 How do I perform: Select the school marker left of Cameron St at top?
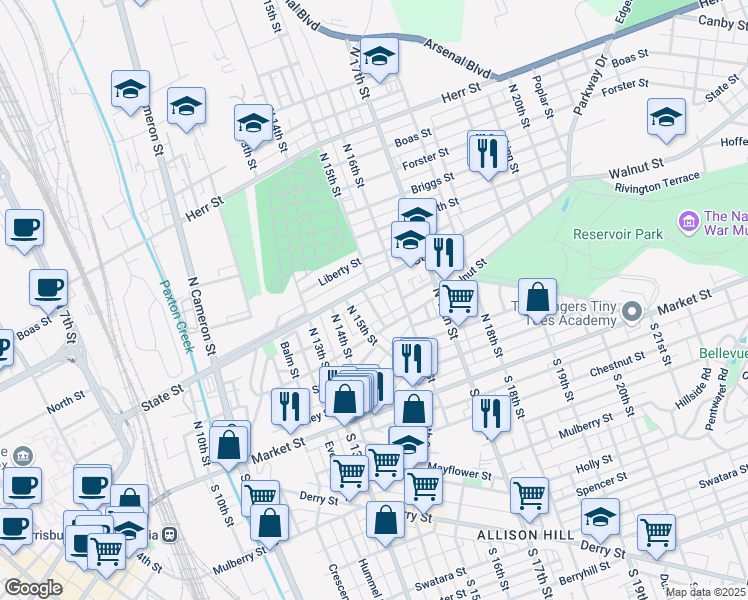pos(130,92)
